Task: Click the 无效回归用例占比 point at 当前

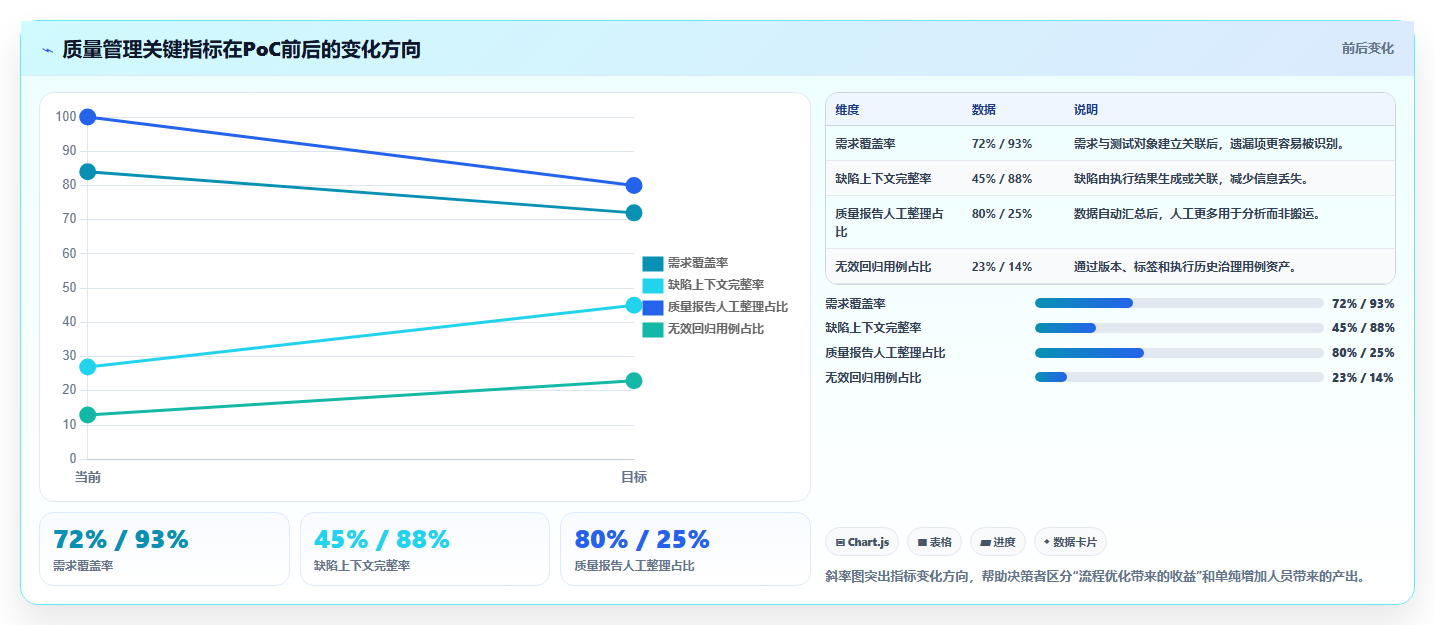Action: coord(88,415)
